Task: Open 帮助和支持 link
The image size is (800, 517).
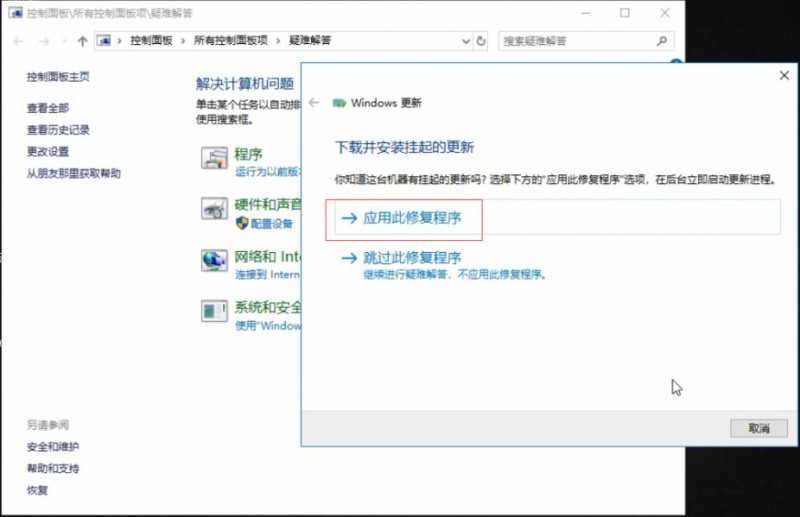Action: point(53,469)
